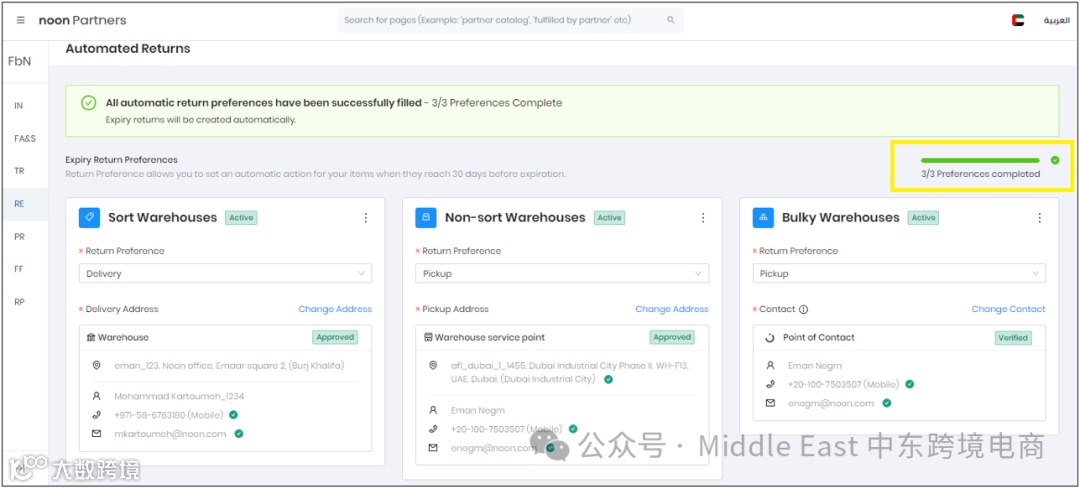Image resolution: width=1080 pixels, height=489 pixels.
Task: Open Non-sort Warehouses three-dot menu
Action: pos(703,218)
